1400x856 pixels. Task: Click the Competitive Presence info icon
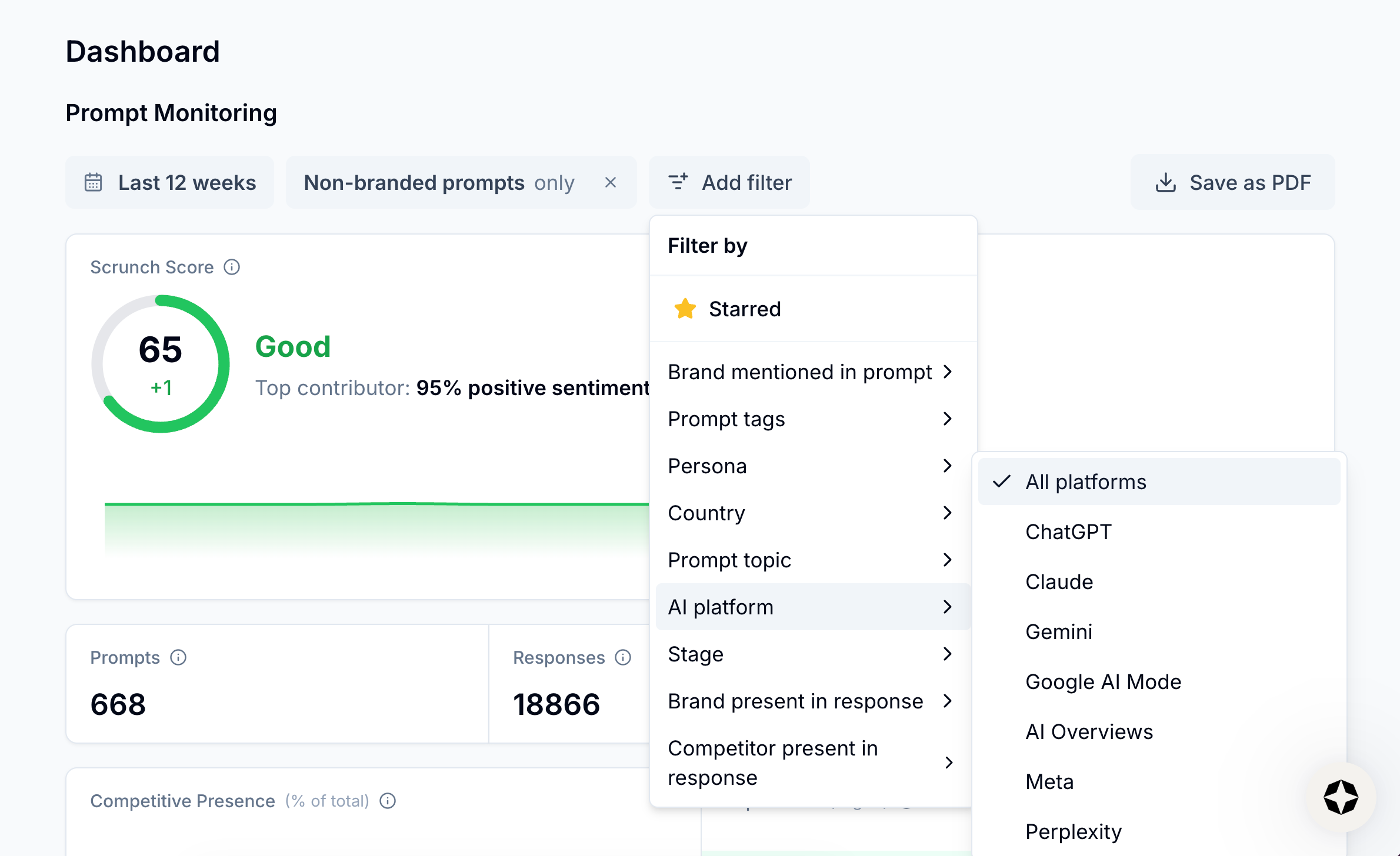[388, 801]
